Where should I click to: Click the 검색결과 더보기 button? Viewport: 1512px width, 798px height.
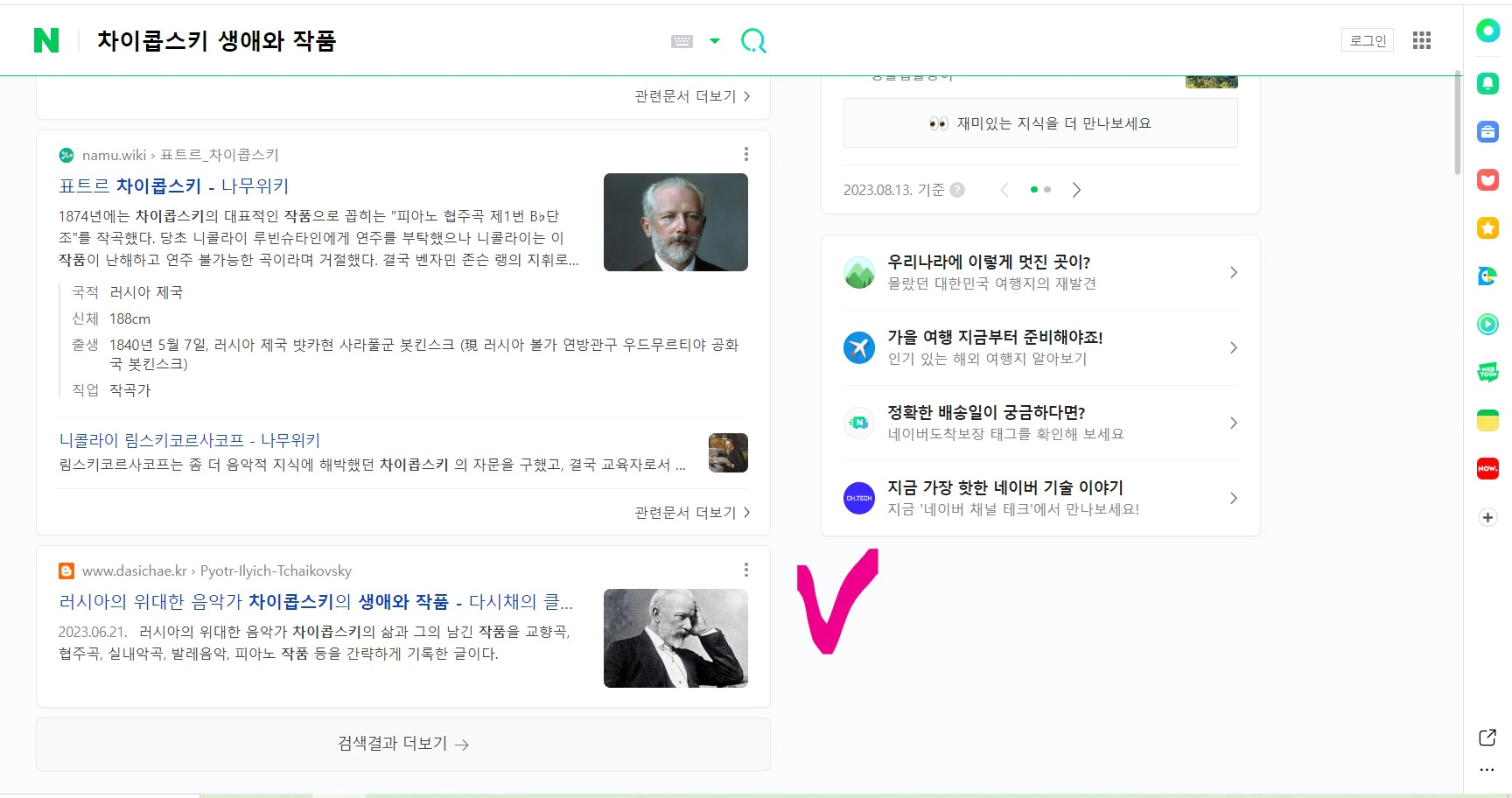402,743
